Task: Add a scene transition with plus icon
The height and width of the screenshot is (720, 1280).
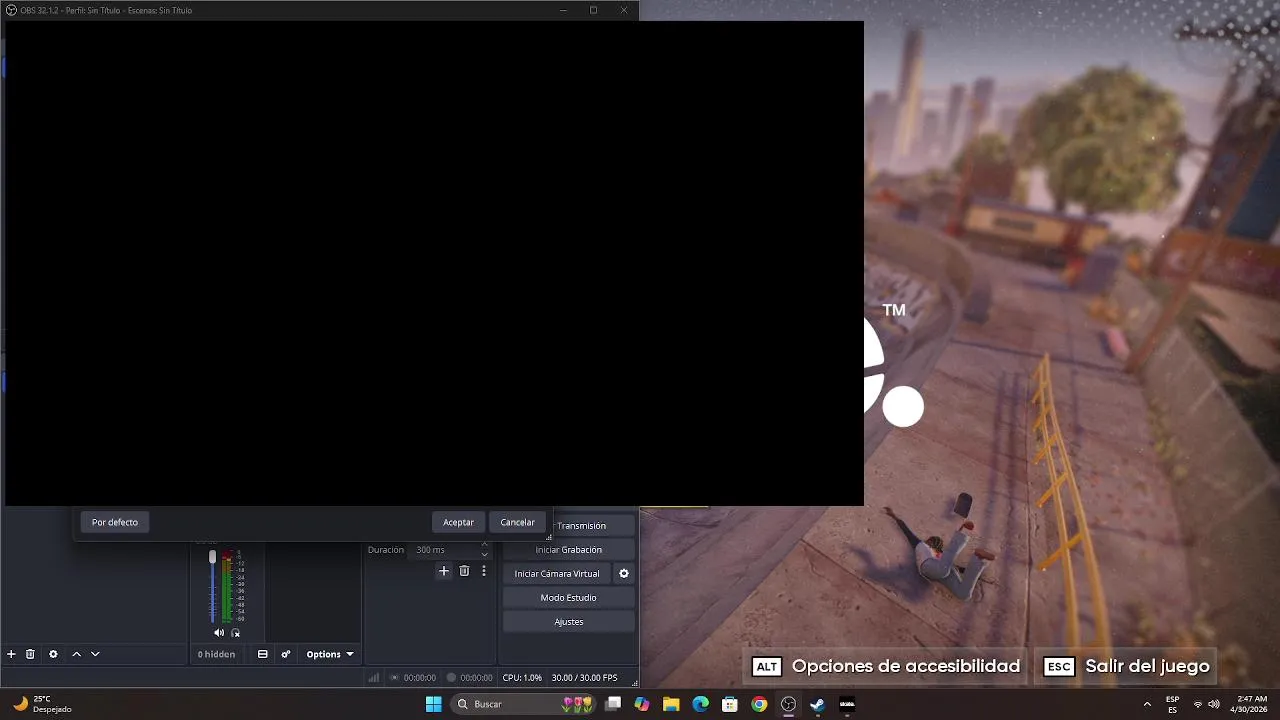Action: (444, 571)
